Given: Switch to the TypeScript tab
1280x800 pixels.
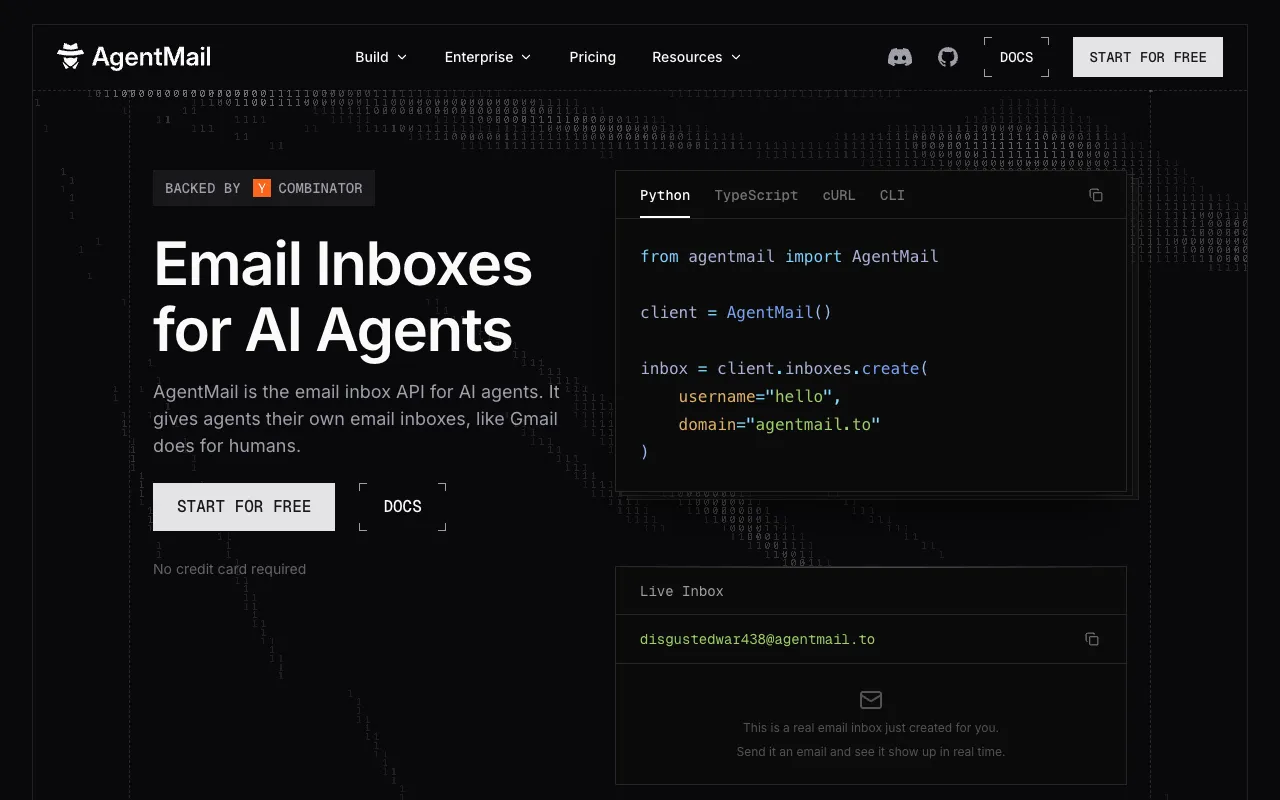Looking at the screenshot, I should point(756,195).
